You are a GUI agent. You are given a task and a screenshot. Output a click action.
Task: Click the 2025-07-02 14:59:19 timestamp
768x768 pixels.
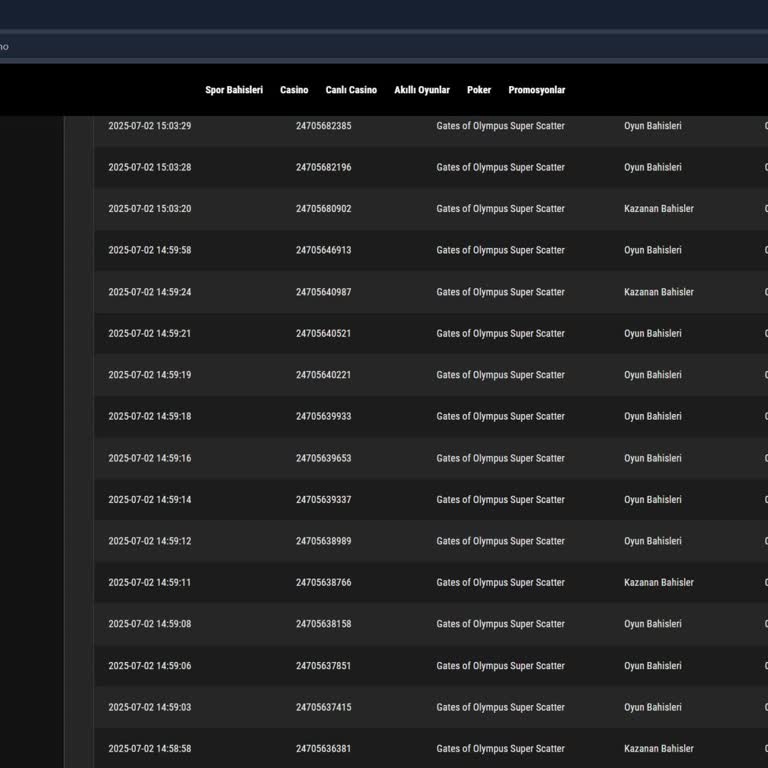pyautogui.click(x=150, y=375)
